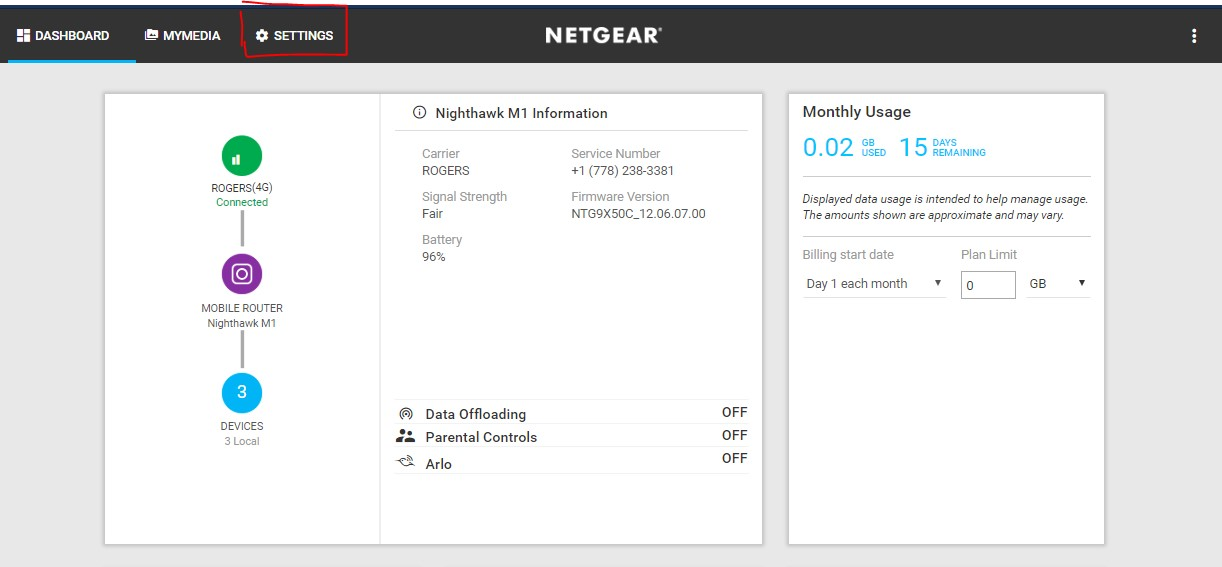Screen dimensions: 1222x567
Task: Click the Arlo icon
Action: pos(405,463)
